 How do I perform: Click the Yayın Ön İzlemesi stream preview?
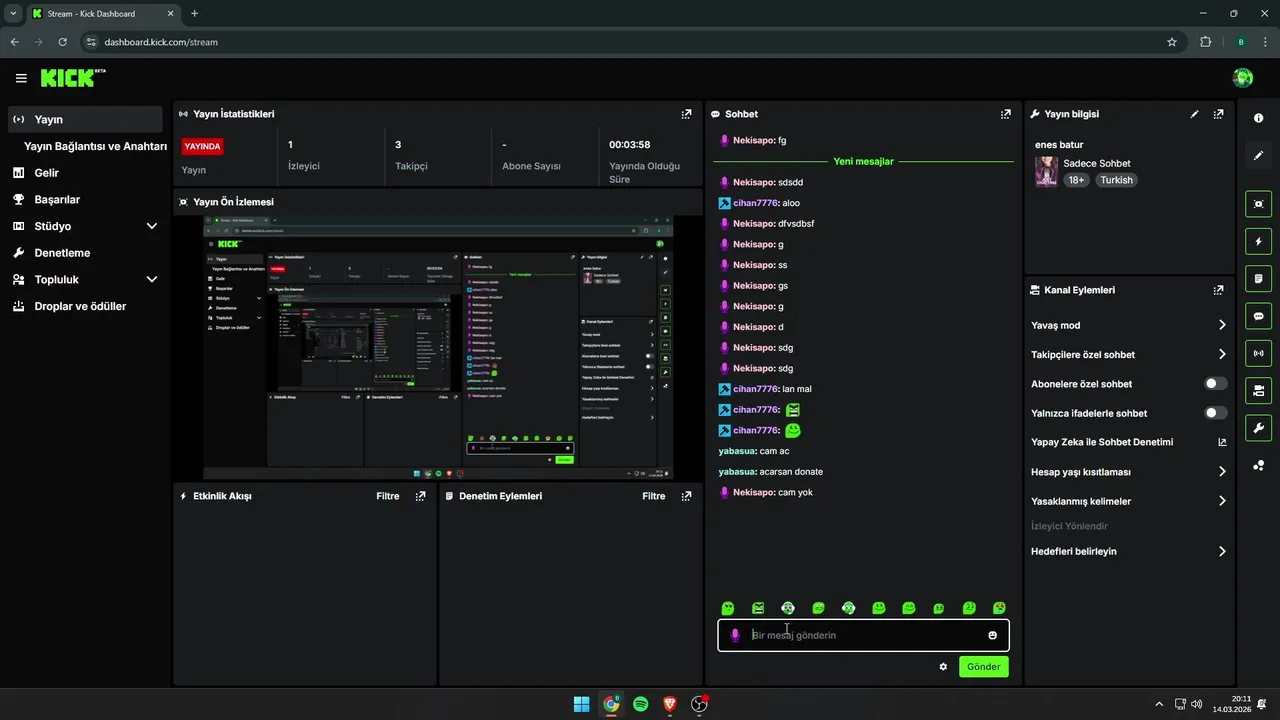tap(438, 348)
